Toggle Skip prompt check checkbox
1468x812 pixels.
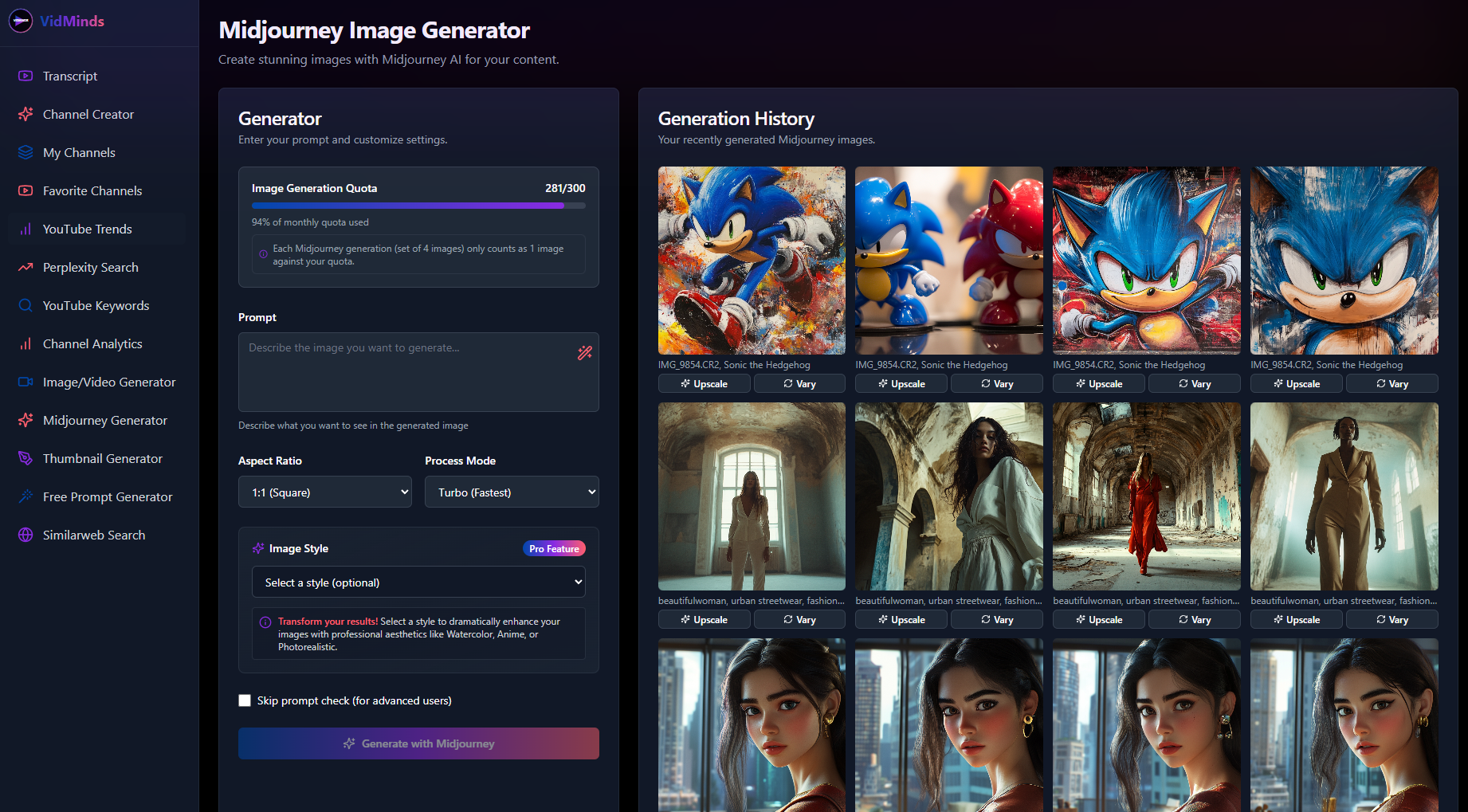click(245, 700)
